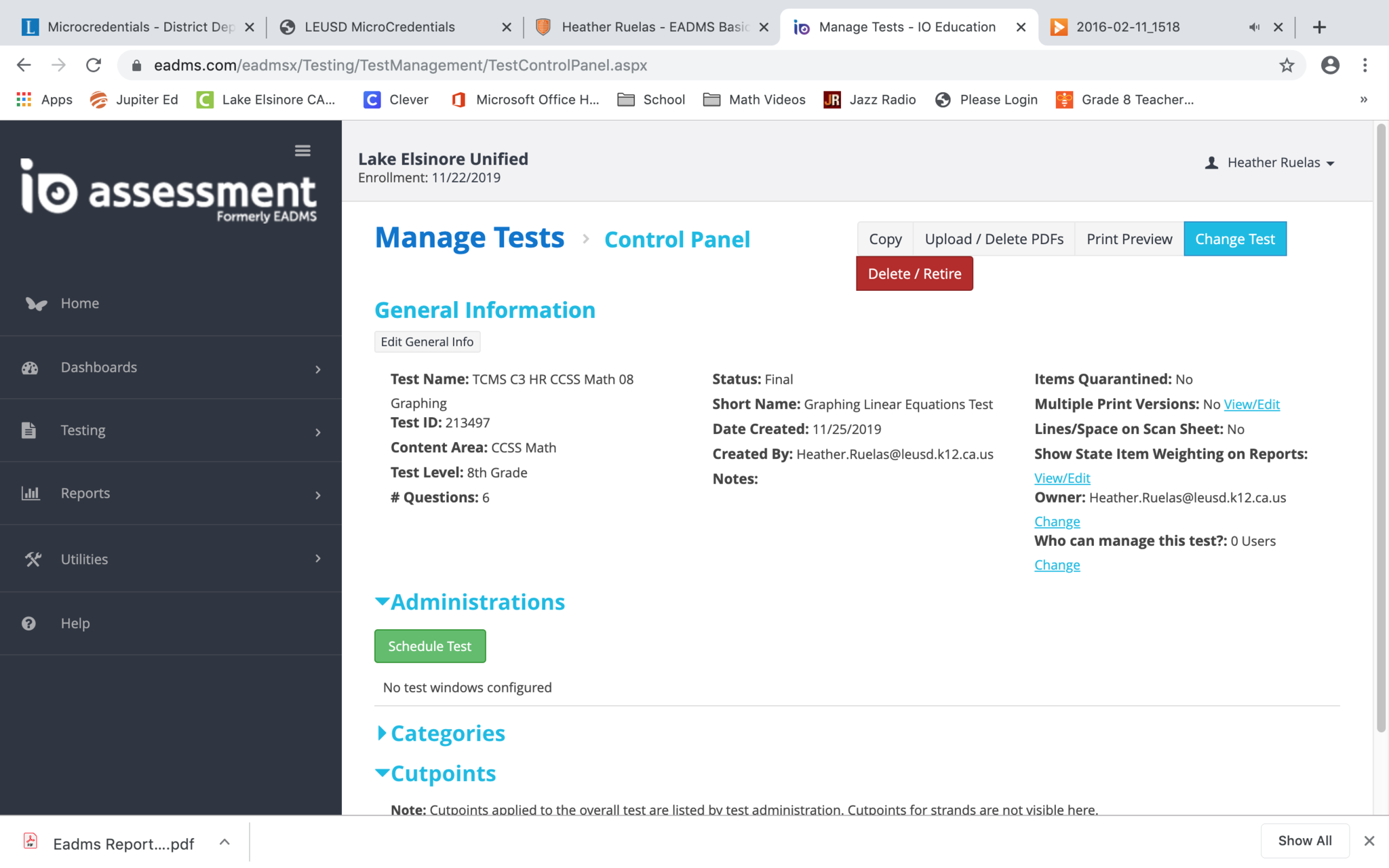Click the browser address bar URL

pyautogui.click(x=400, y=65)
